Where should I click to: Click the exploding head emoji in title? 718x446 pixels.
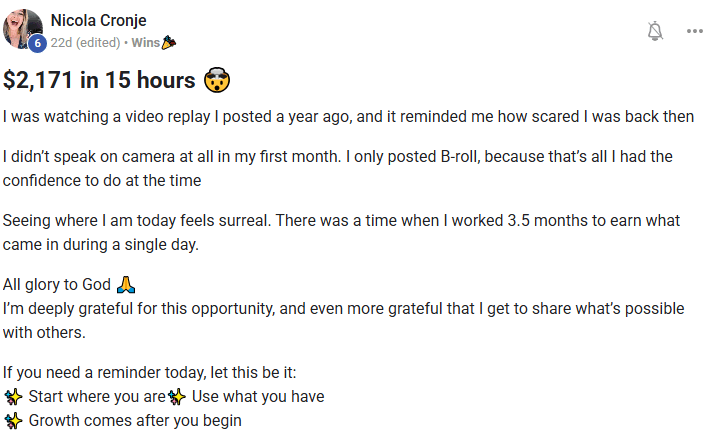tap(217, 80)
